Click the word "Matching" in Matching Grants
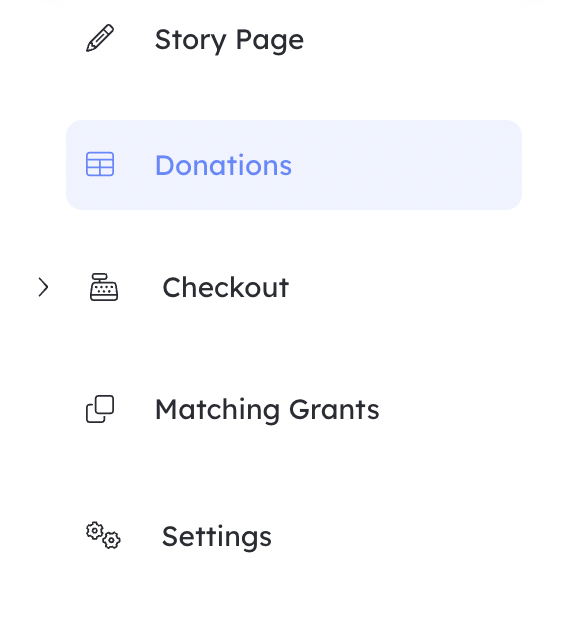Screen dimensions: 566x626 pyautogui.click(x=217, y=411)
